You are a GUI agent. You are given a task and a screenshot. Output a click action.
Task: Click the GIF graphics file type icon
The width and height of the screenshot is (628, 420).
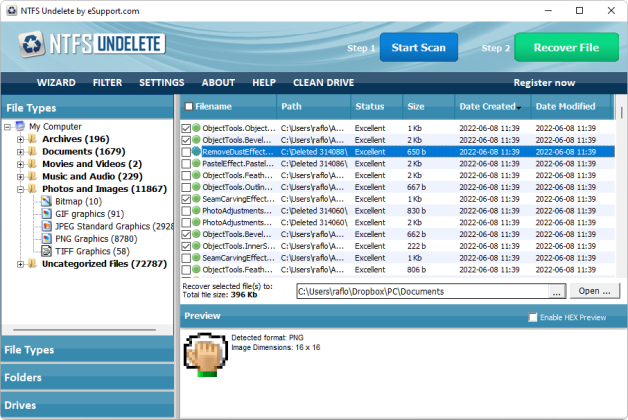(46, 213)
